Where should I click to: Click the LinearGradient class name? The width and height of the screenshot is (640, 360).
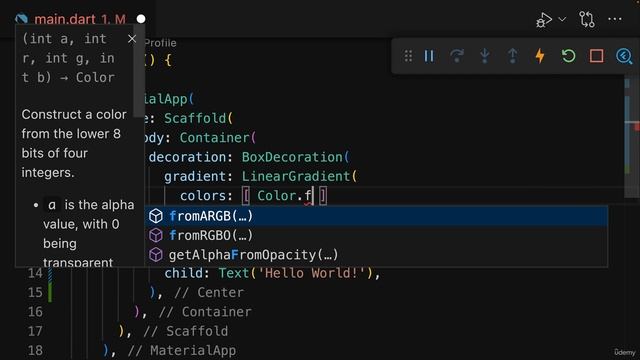coord(296,176)
